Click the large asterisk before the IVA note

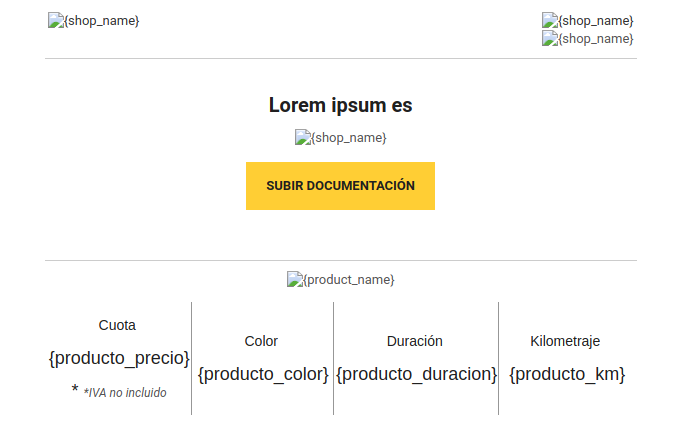click(75, 389)
